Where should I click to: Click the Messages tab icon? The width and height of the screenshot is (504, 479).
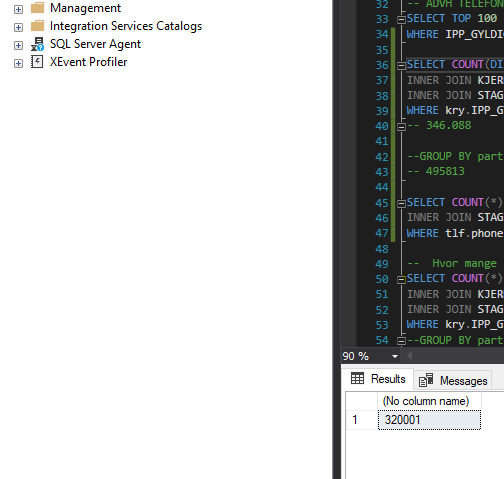pos(426,380)
